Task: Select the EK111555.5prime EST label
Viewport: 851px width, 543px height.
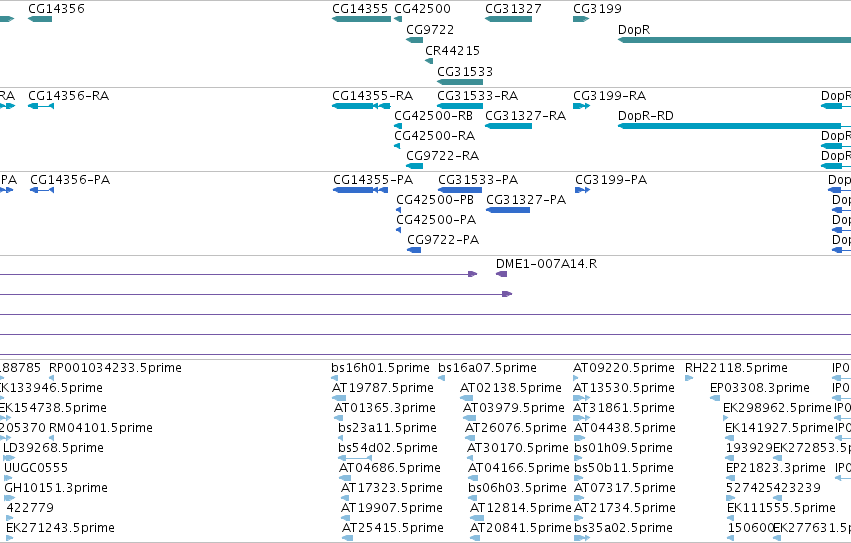Action: tap(782, 508)
